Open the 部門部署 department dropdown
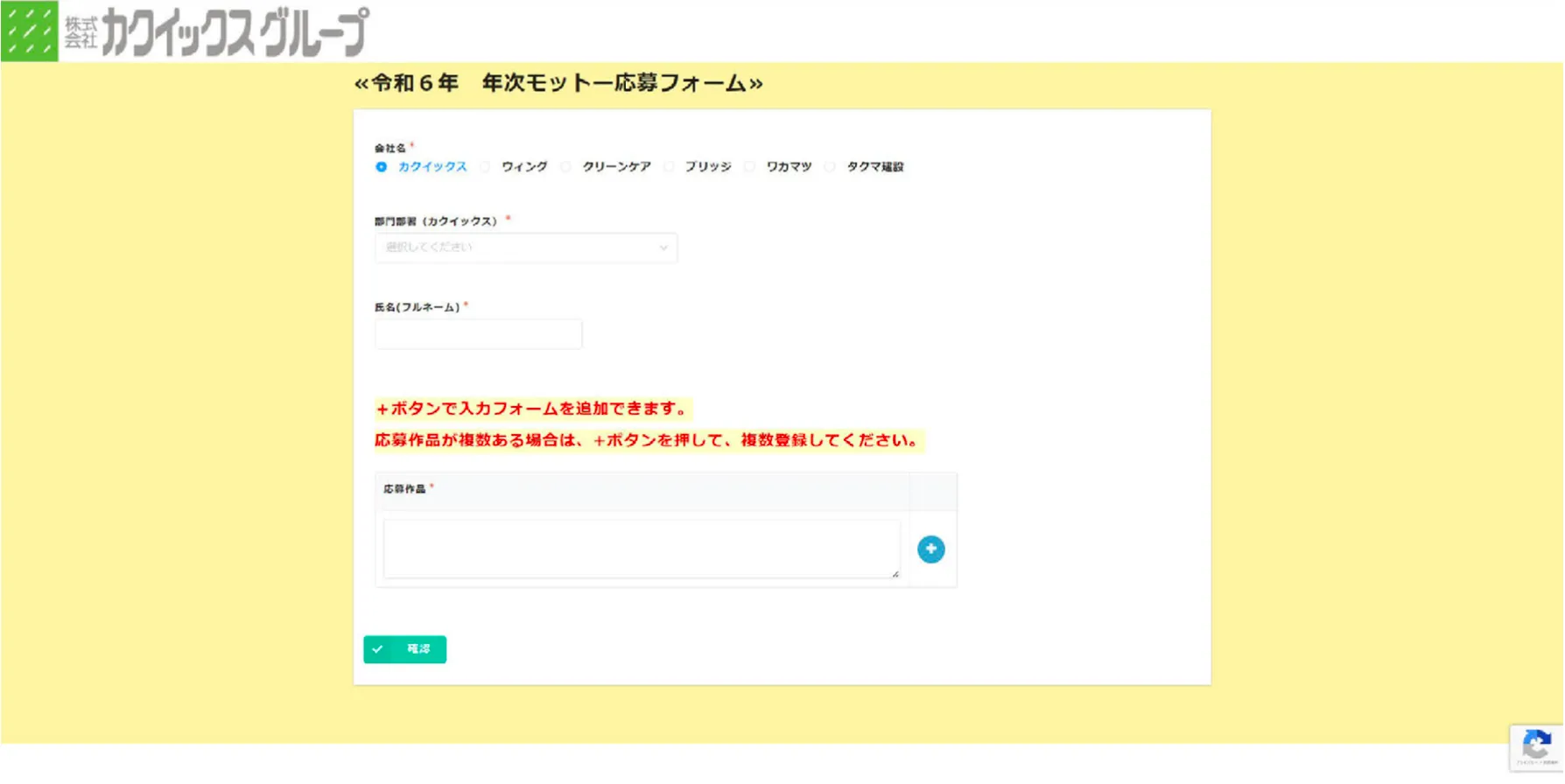 525,248
